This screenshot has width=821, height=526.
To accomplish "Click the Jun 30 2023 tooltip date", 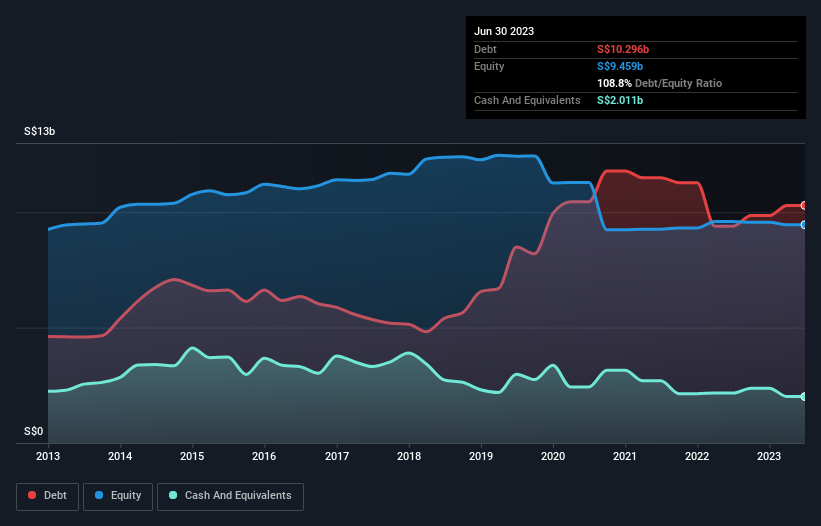I will pos(504,31).
